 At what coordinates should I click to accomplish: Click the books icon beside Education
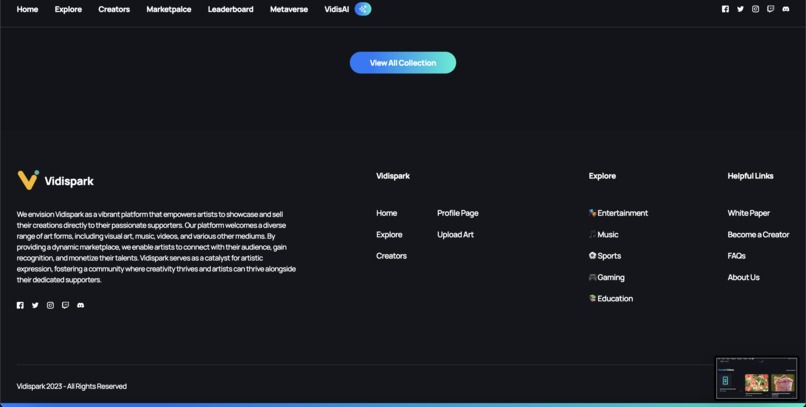coord(592,298)
